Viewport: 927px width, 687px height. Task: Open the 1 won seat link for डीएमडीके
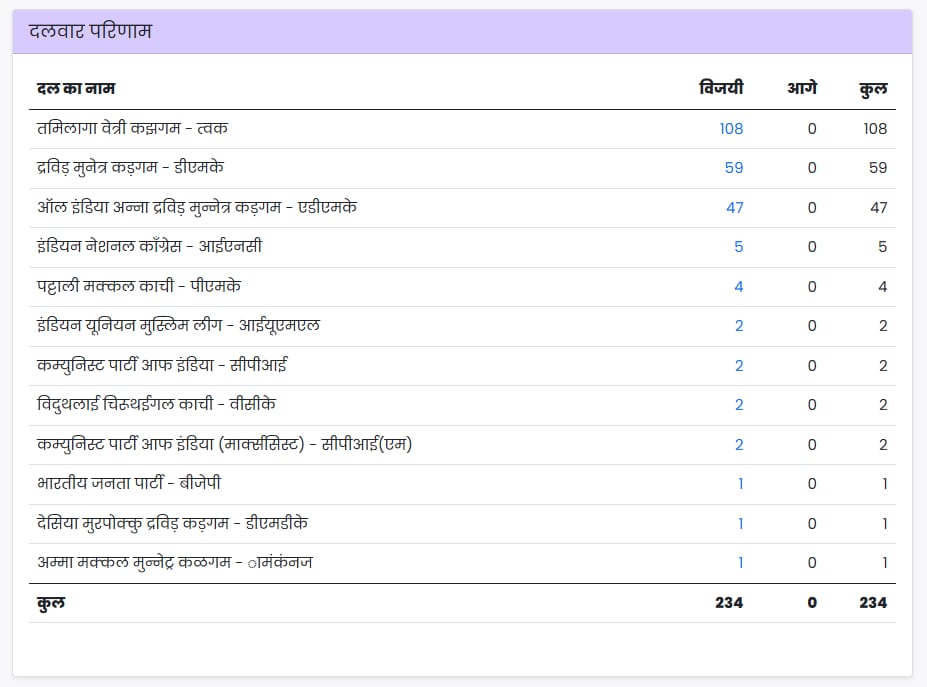tap(740, 524)
